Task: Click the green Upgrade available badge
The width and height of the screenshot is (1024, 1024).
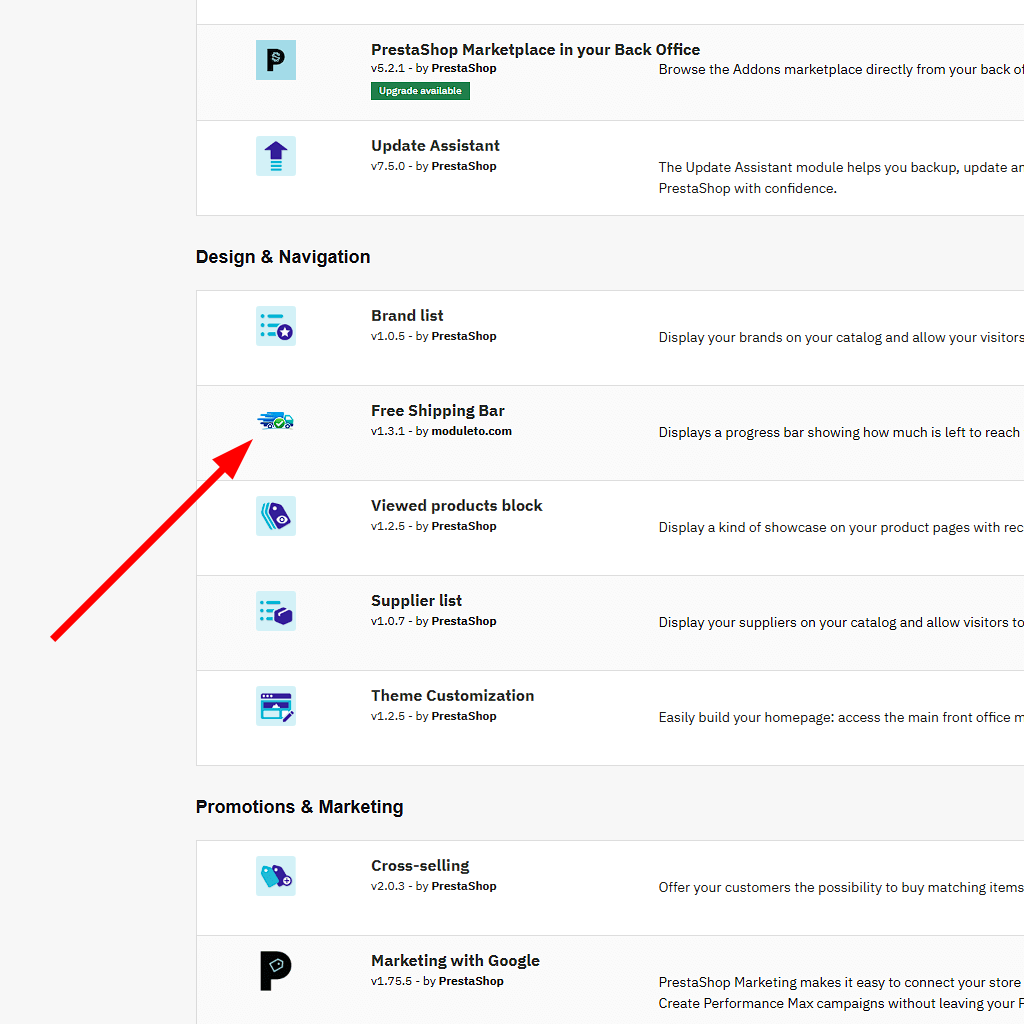Action: [420, 91]
